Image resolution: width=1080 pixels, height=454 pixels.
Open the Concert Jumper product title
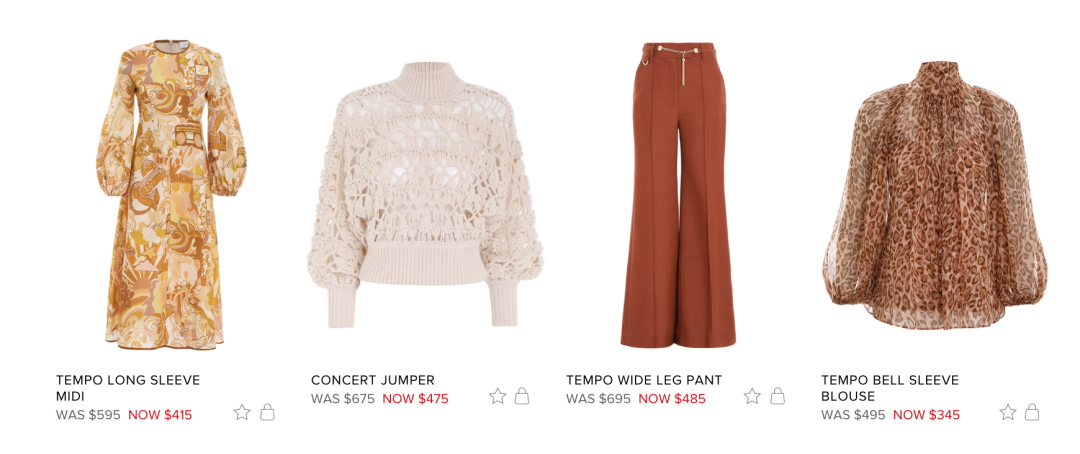click(x=373, y=380)
